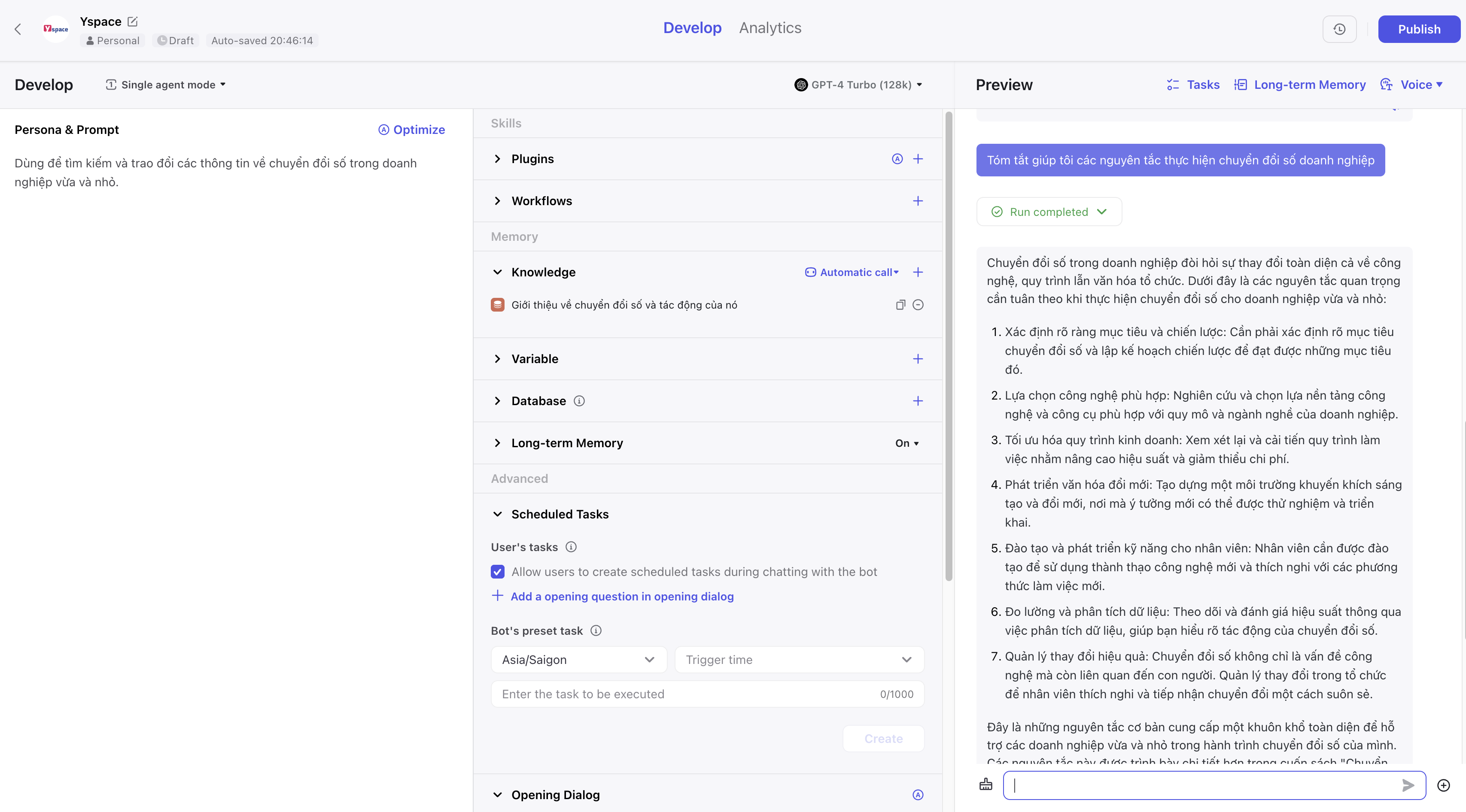Image resolution: width=1466 pixels, height=812 pixels.
Task: Open the Trigger time dropdown
Action: (x=799, y=660)
